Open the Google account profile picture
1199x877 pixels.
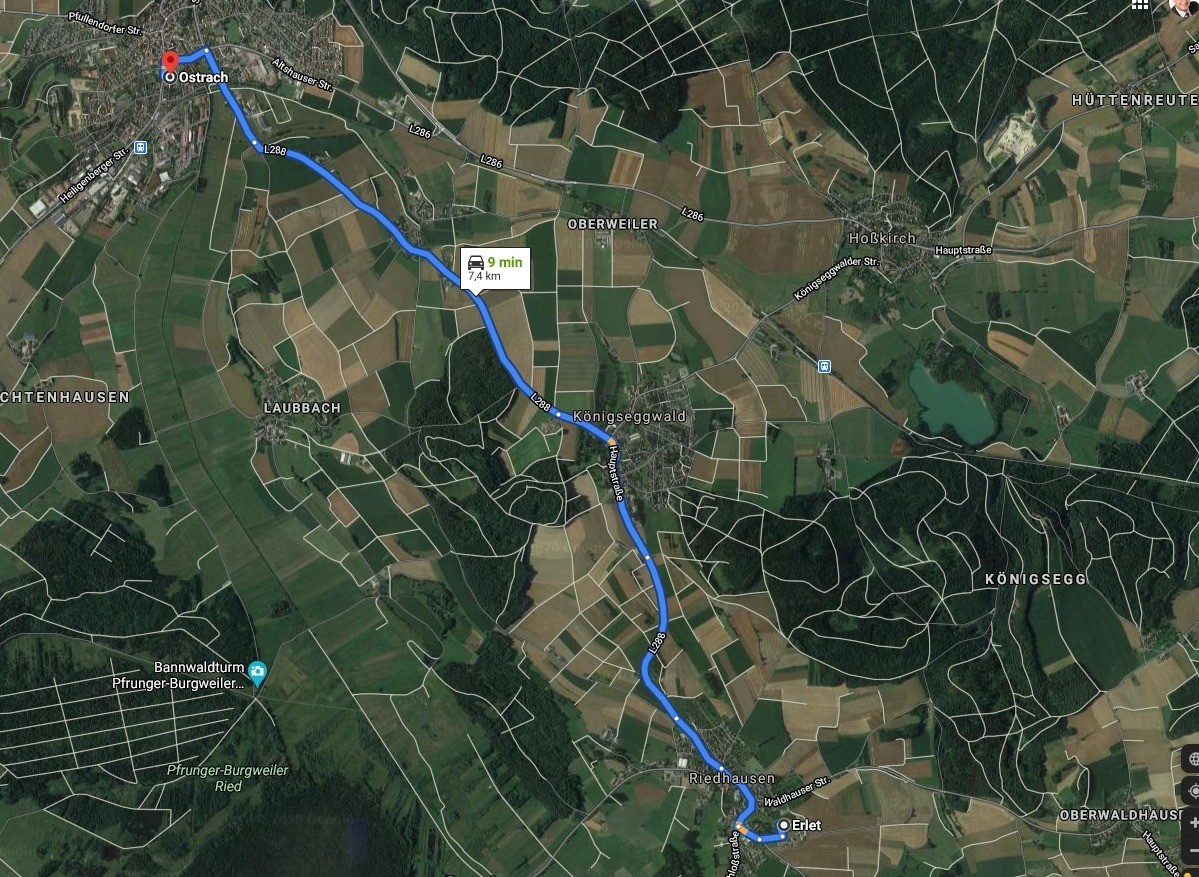pos(1184,5)
